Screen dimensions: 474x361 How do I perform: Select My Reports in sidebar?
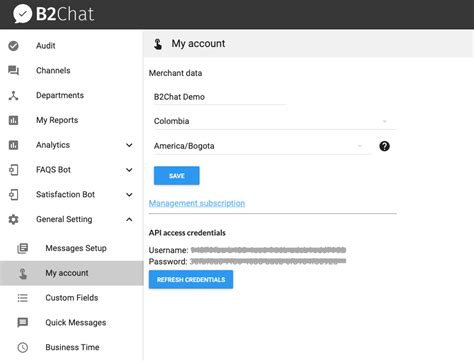click(72, 120)
